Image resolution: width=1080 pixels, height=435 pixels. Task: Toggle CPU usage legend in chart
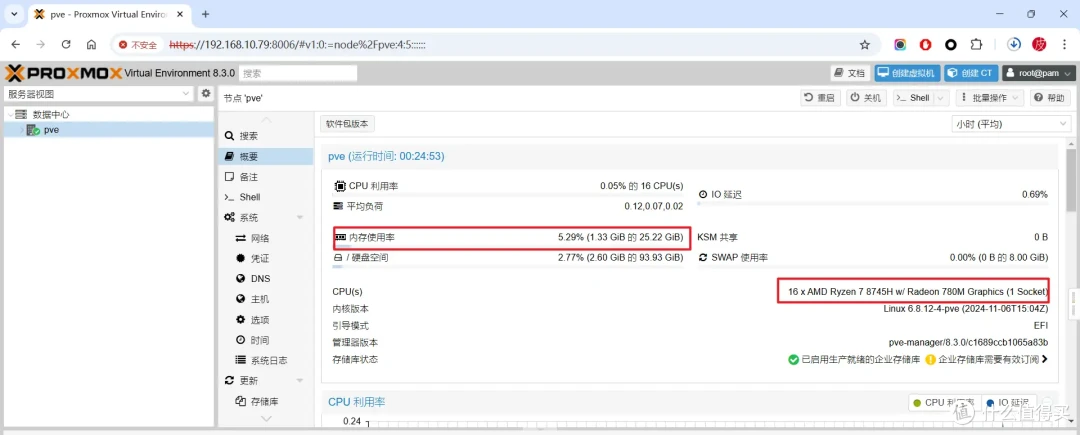point(943,403)
